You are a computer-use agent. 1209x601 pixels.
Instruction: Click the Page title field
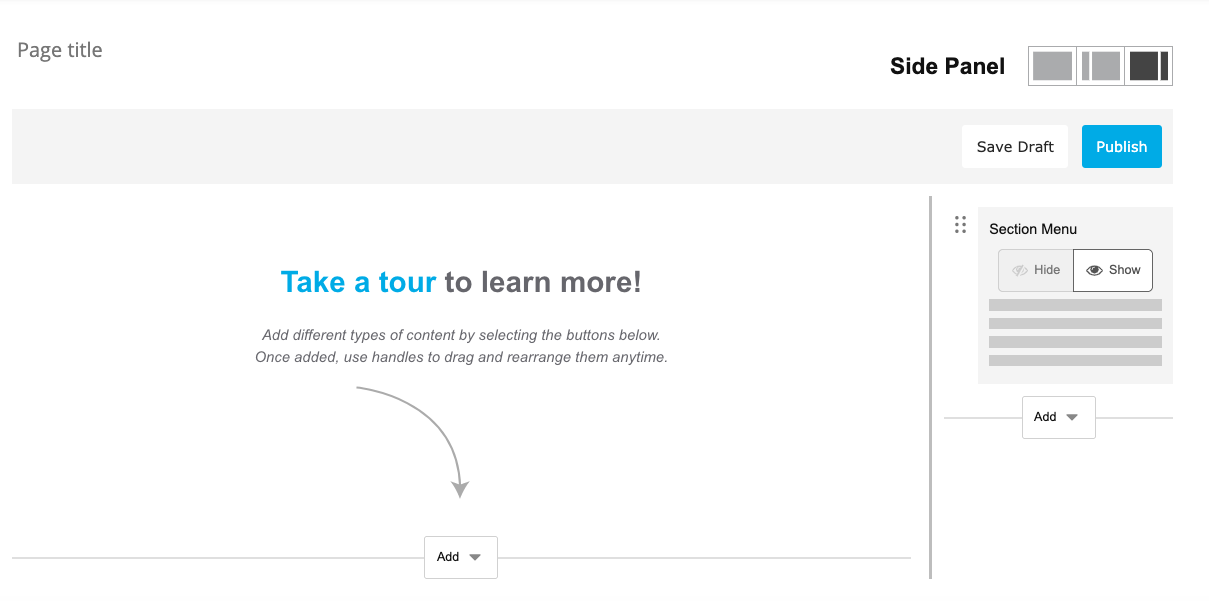tap(59, 49)
